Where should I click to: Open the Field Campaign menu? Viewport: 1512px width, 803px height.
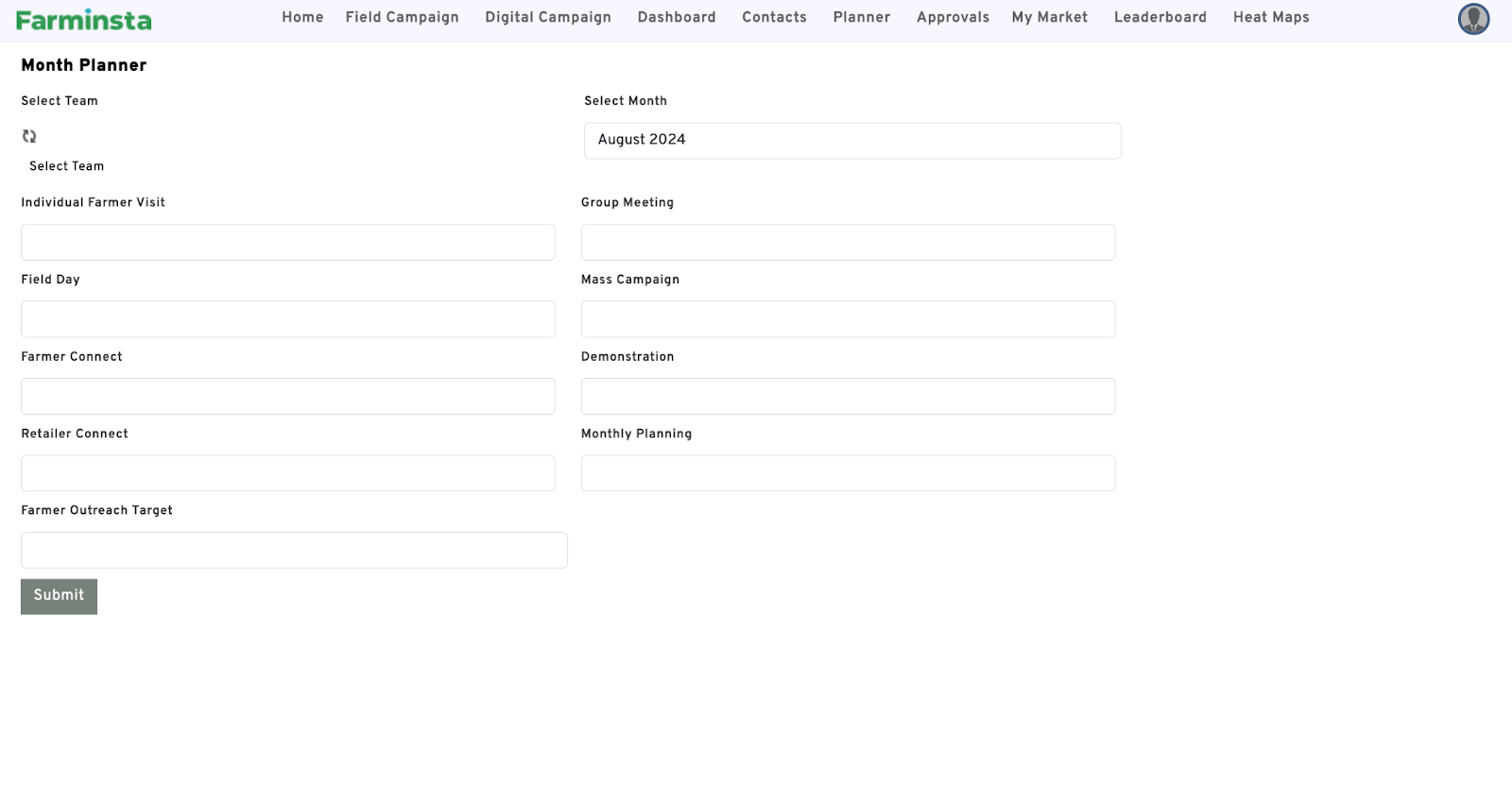(x=402, y=17)
